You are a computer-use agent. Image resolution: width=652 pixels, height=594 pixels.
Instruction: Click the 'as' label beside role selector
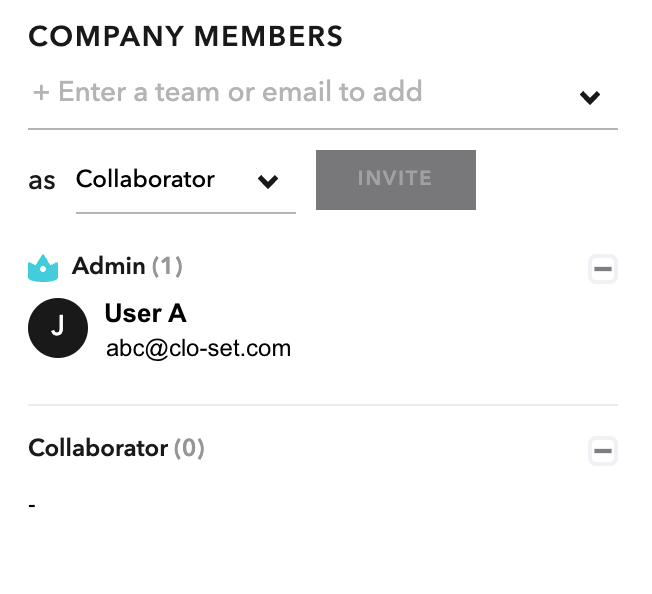[x=42, y=181]
